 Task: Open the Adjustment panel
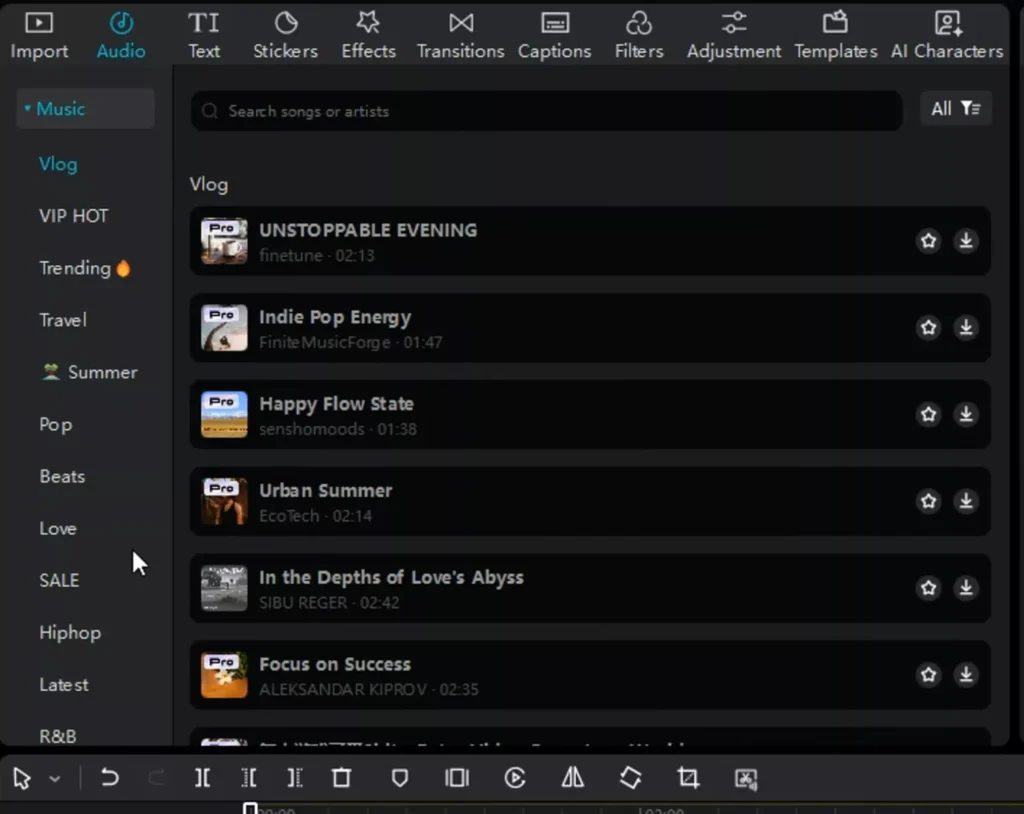(733, 33)
